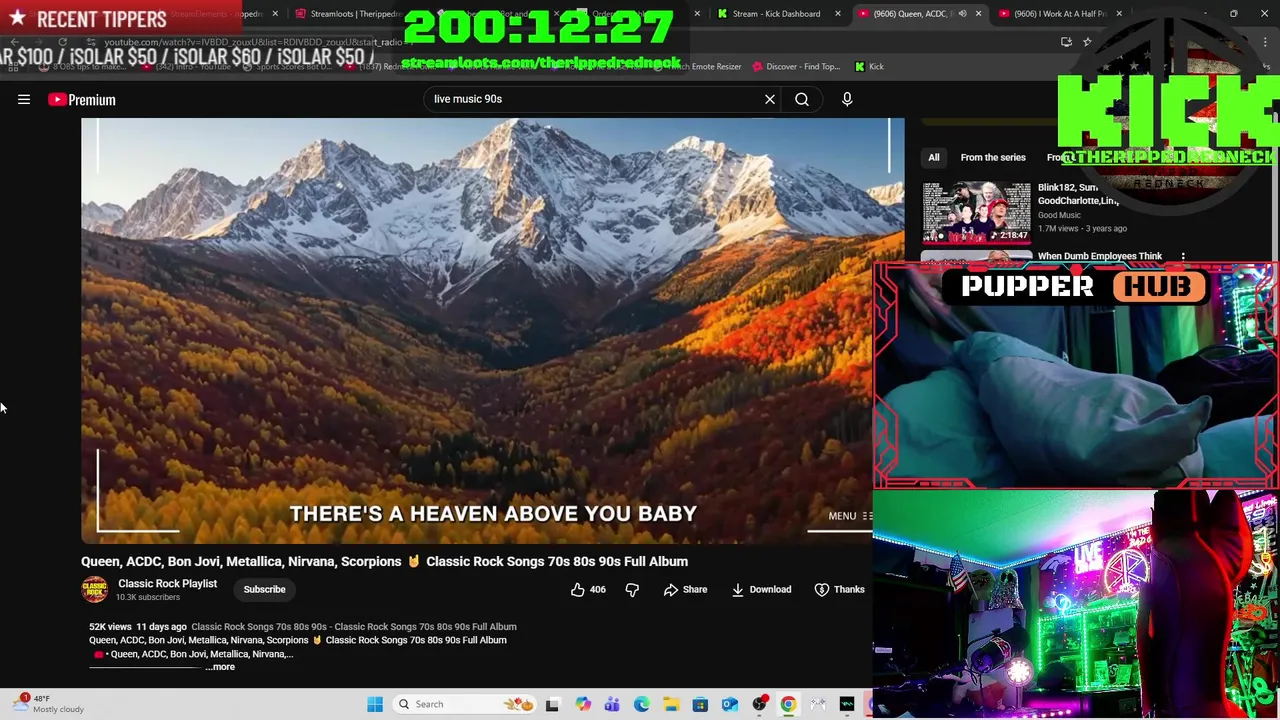Install app icon in address bar

pos(1066,42)
